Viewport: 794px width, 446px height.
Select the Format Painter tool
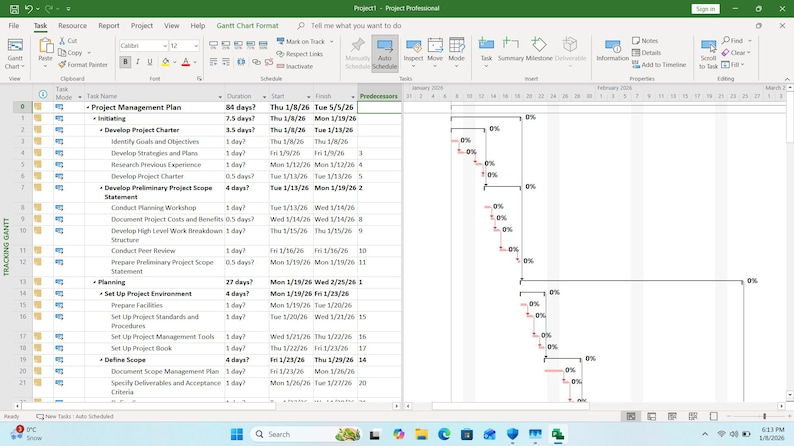tap(83, 65)
